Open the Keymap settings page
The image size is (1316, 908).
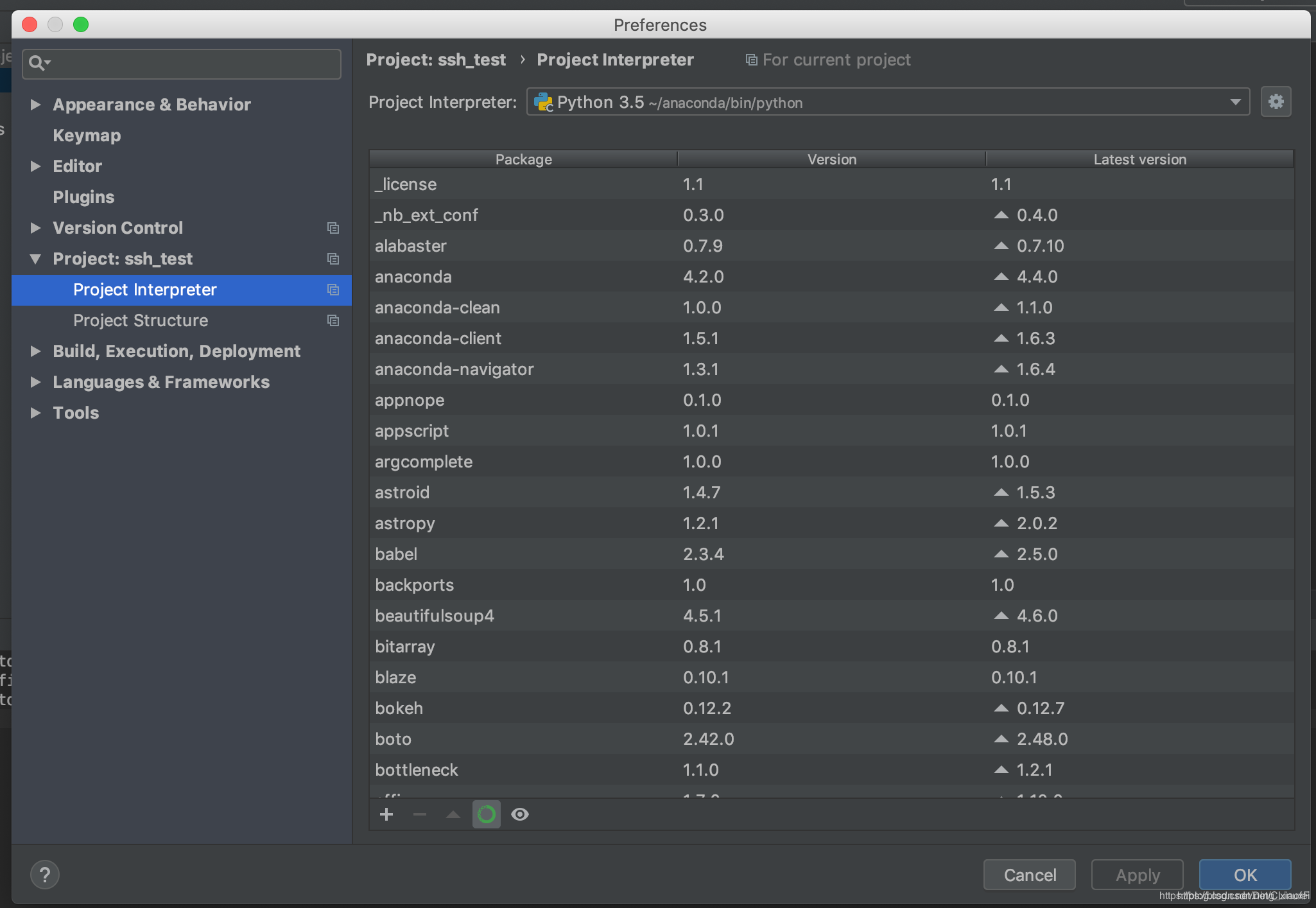87,135
